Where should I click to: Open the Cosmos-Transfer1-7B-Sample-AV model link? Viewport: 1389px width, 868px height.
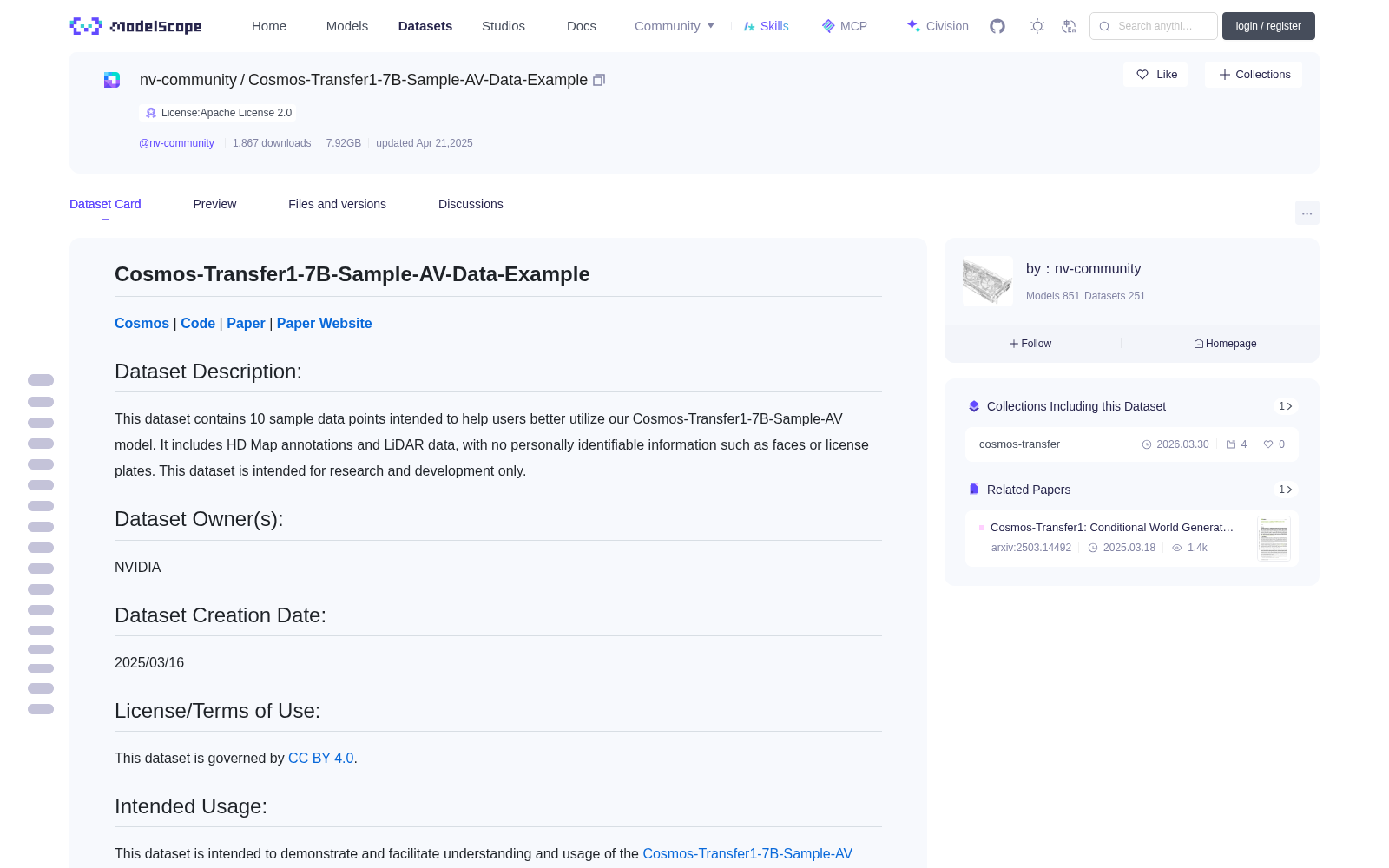pos(747,853)
